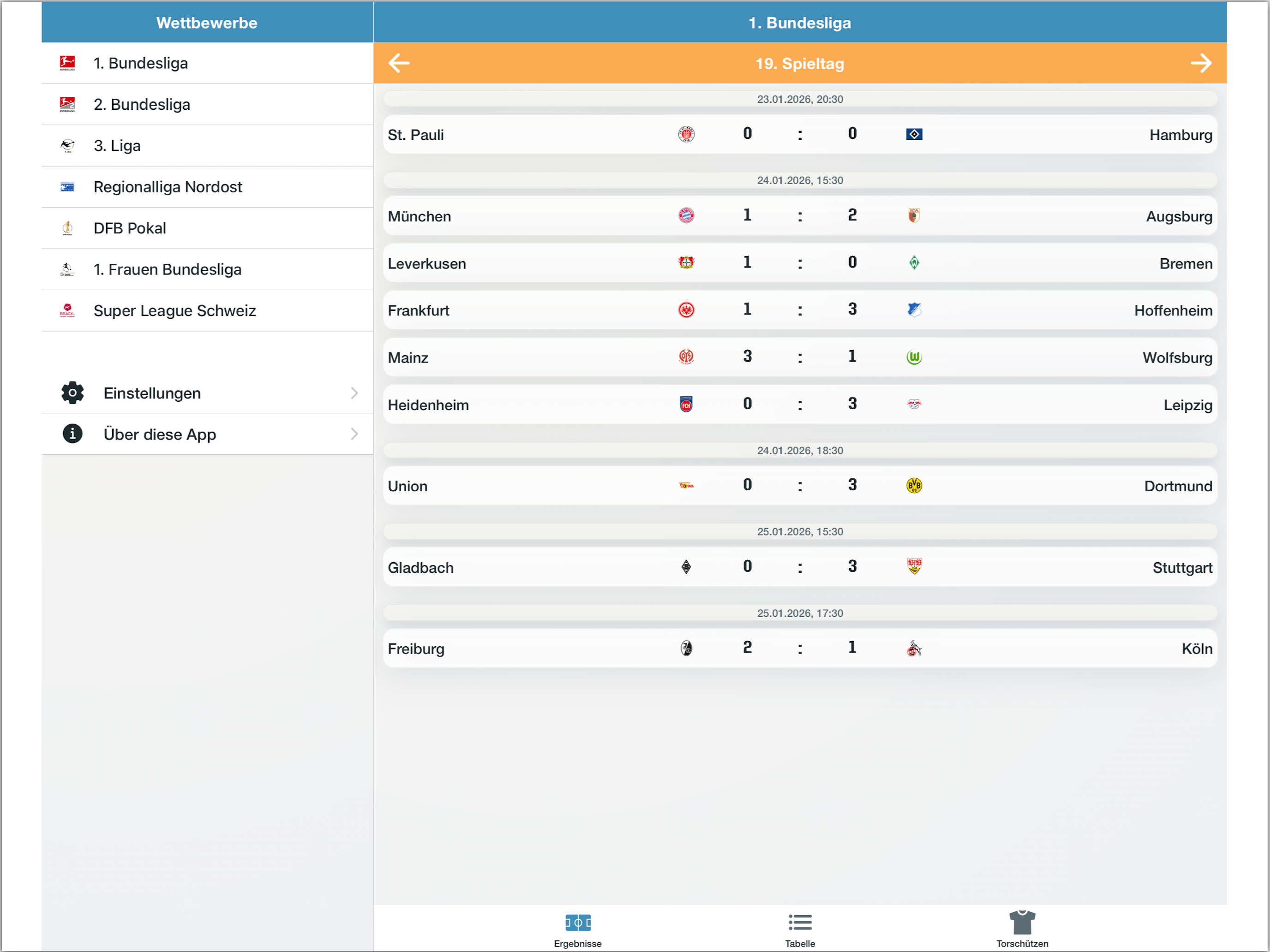Click the Wettbewerbe panel title

click(x=207, y=23)
